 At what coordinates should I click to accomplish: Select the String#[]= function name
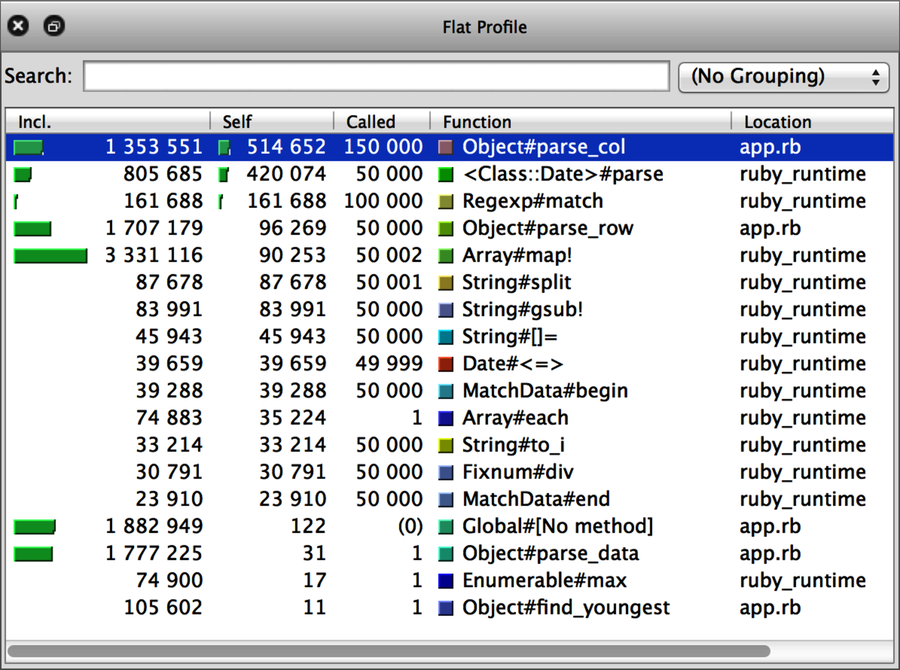point(510,336)
